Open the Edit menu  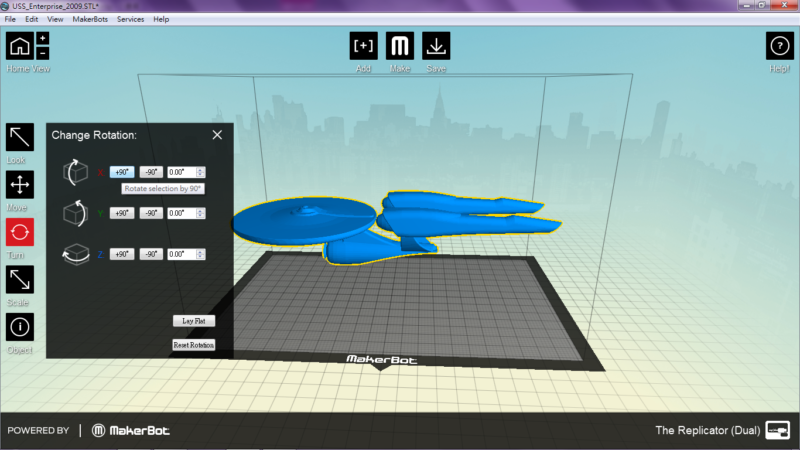pyautogui.click(x=32, y=19)
